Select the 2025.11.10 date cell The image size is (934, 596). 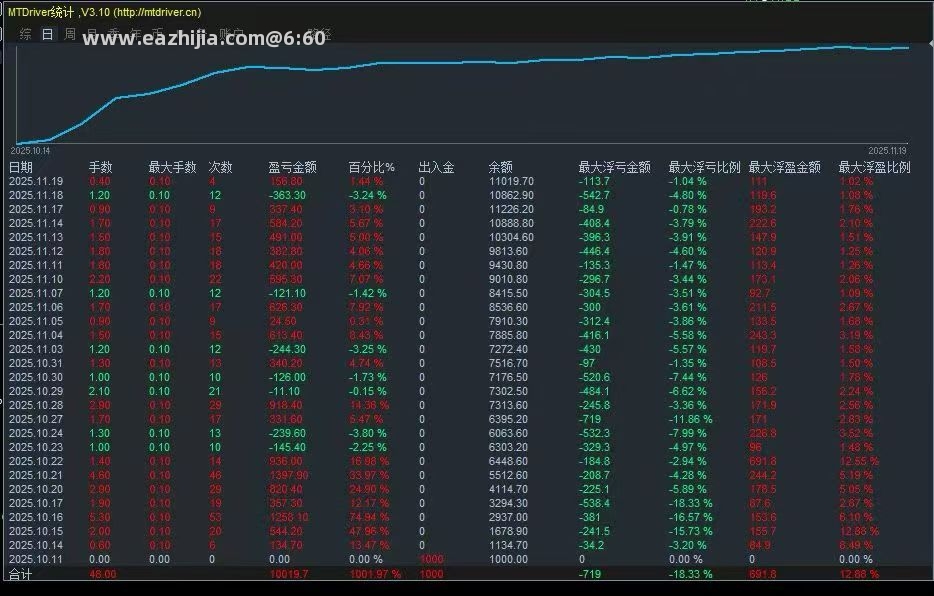pos(36,279)
